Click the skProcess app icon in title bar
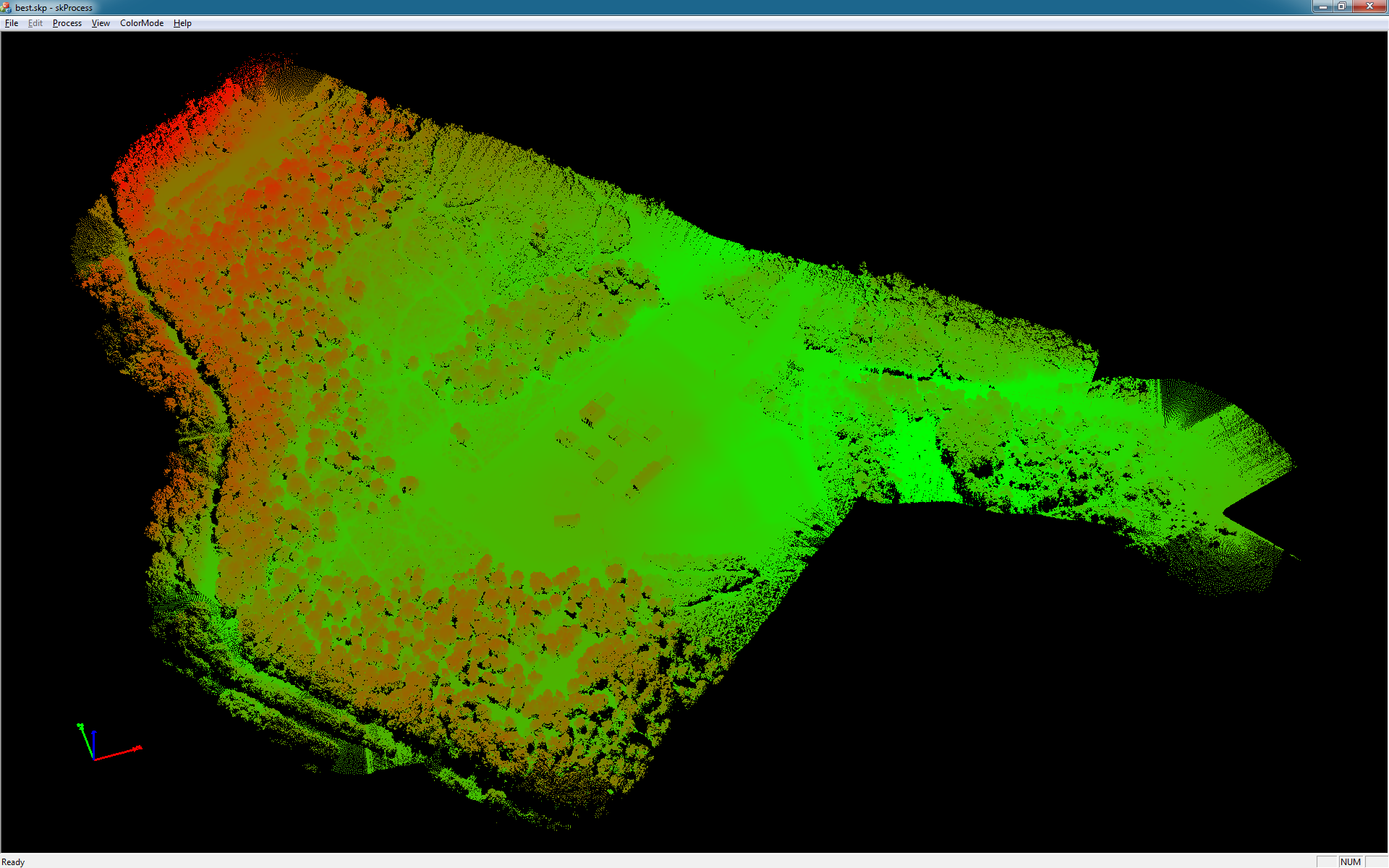1389x868 pixels. pyautogui.click(x=7, y=7)
